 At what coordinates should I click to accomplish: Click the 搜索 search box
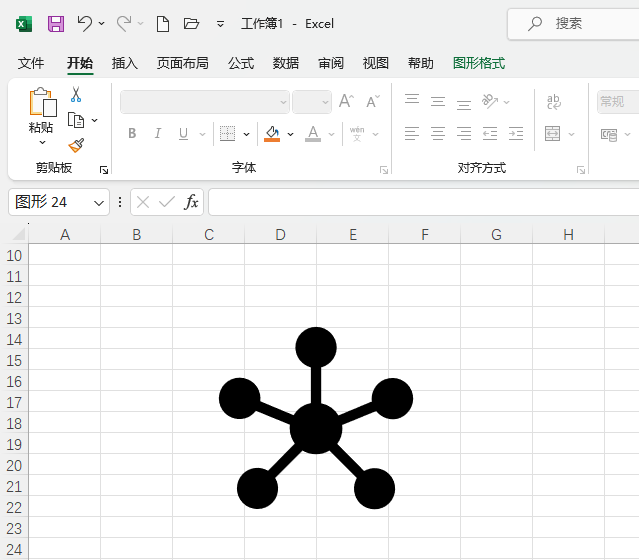point(573,24)
